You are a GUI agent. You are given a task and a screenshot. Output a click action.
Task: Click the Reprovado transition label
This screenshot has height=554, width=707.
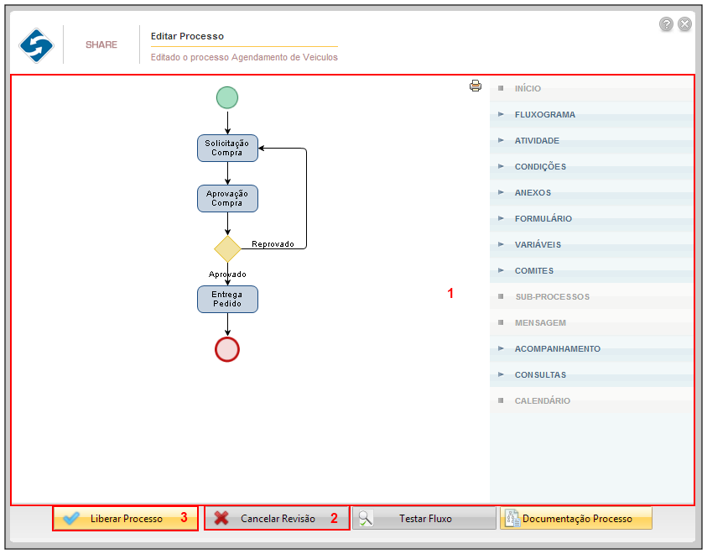pyautogui.click(x=273, y=244)
